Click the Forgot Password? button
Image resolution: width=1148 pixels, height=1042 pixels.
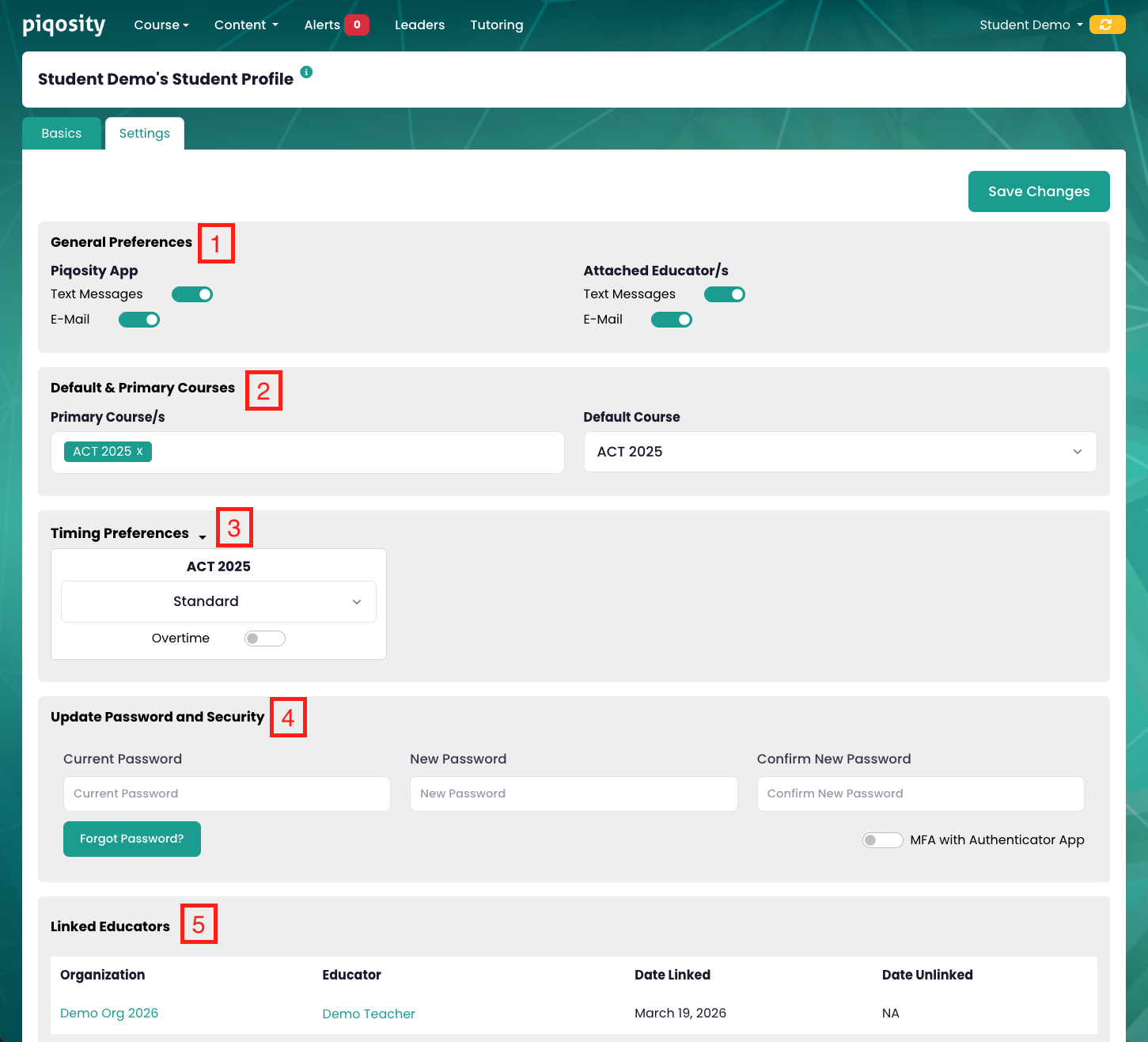132,839
